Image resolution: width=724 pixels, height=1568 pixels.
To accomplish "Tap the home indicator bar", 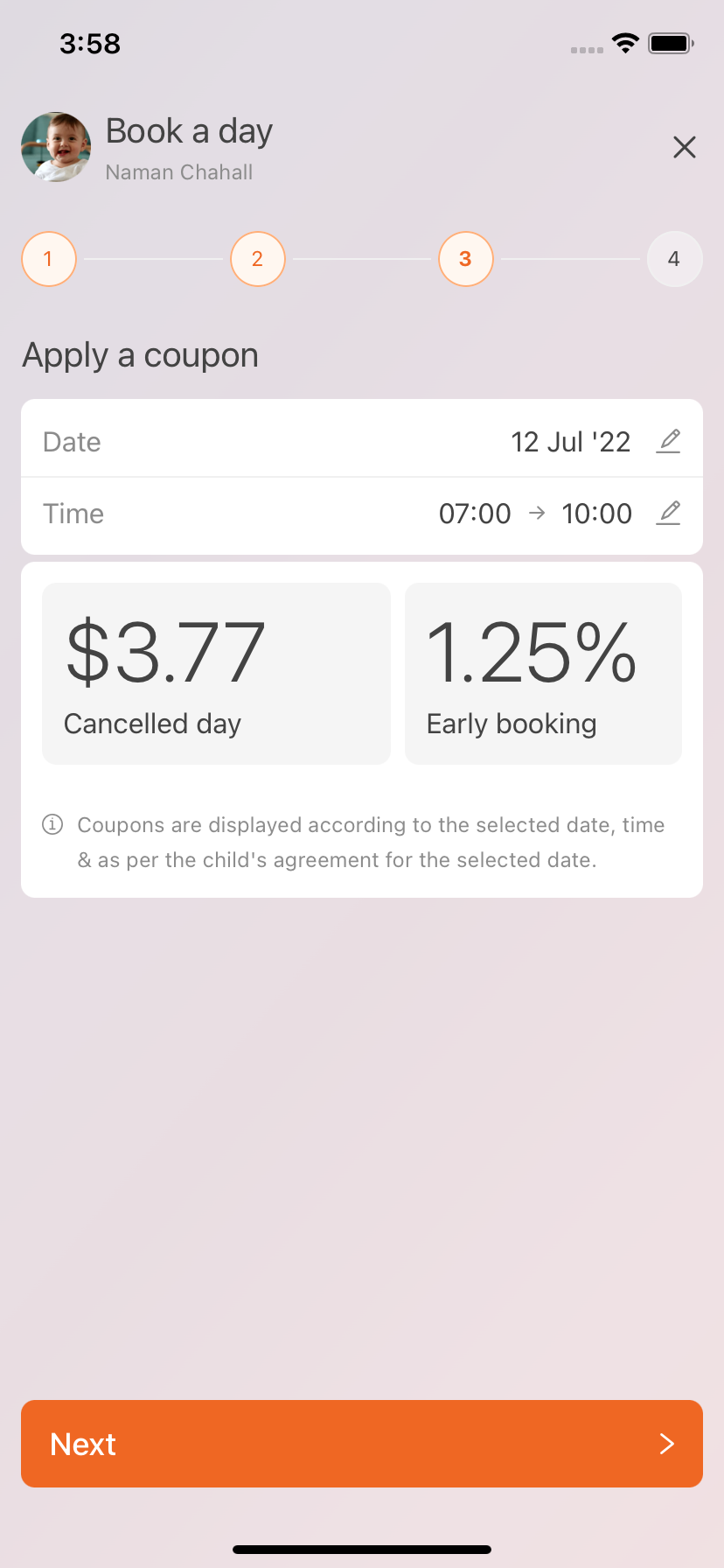I will coord(362,1550).
